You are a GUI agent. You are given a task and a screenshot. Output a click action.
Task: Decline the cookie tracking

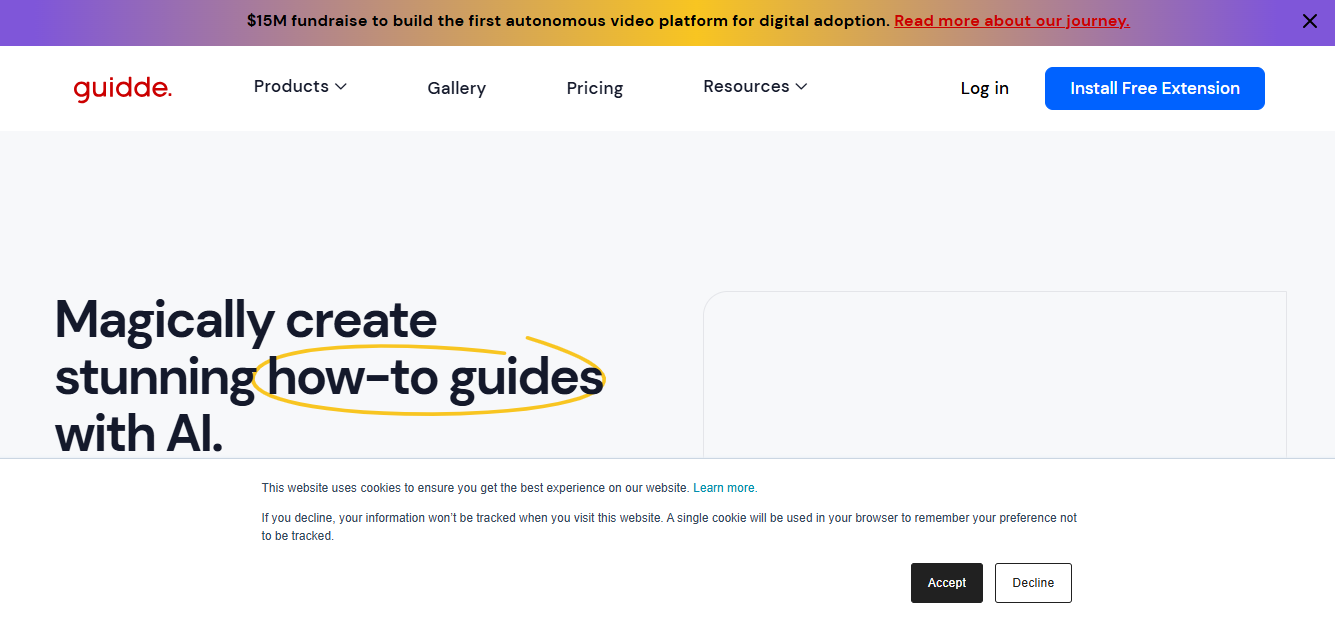click(x=1033, y=583)
